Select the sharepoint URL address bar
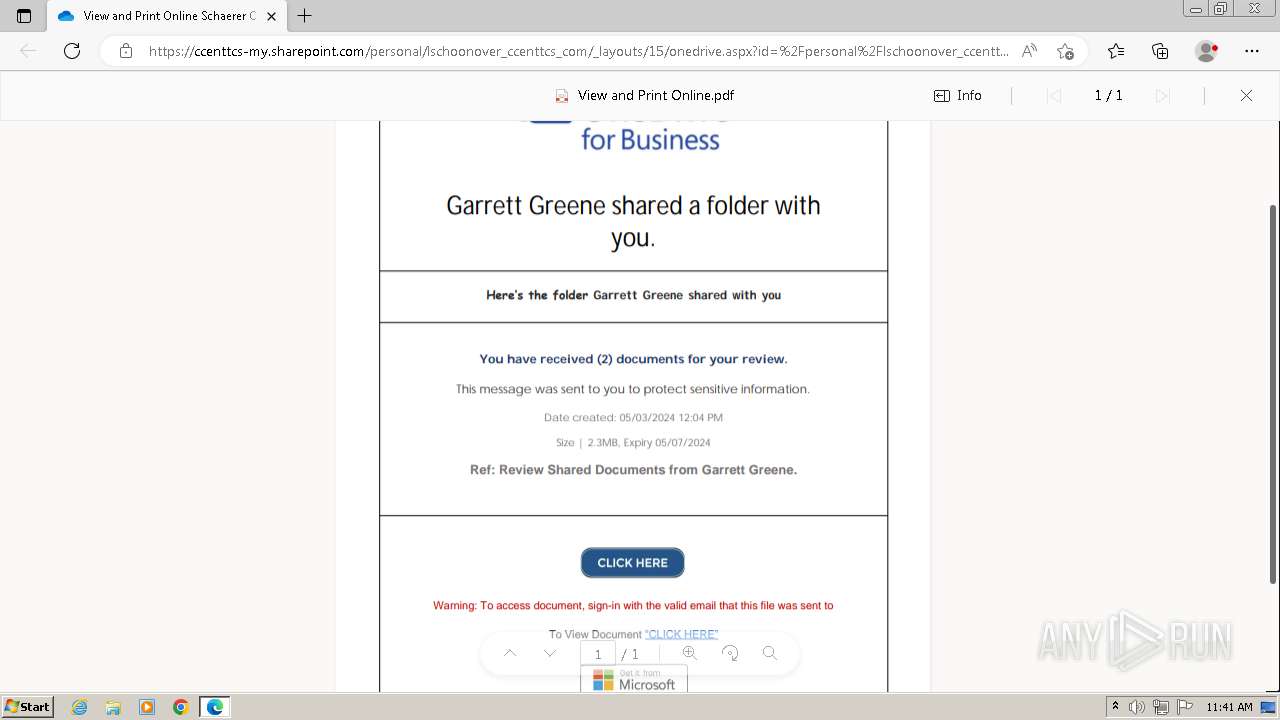Screen dimensions: 1280x720 click(578, 51)
